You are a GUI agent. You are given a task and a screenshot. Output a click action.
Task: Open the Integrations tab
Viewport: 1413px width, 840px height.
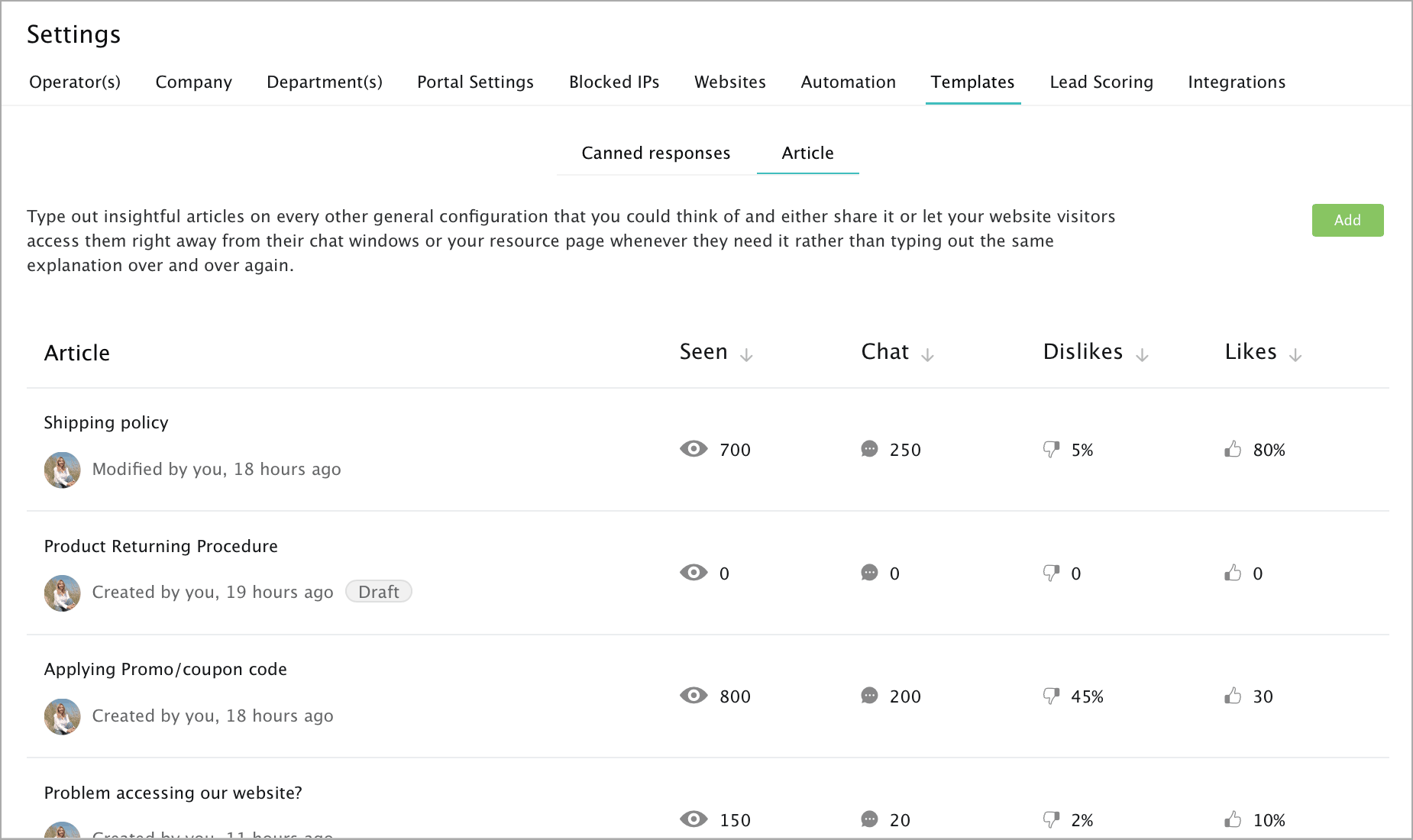[1237, 82]
